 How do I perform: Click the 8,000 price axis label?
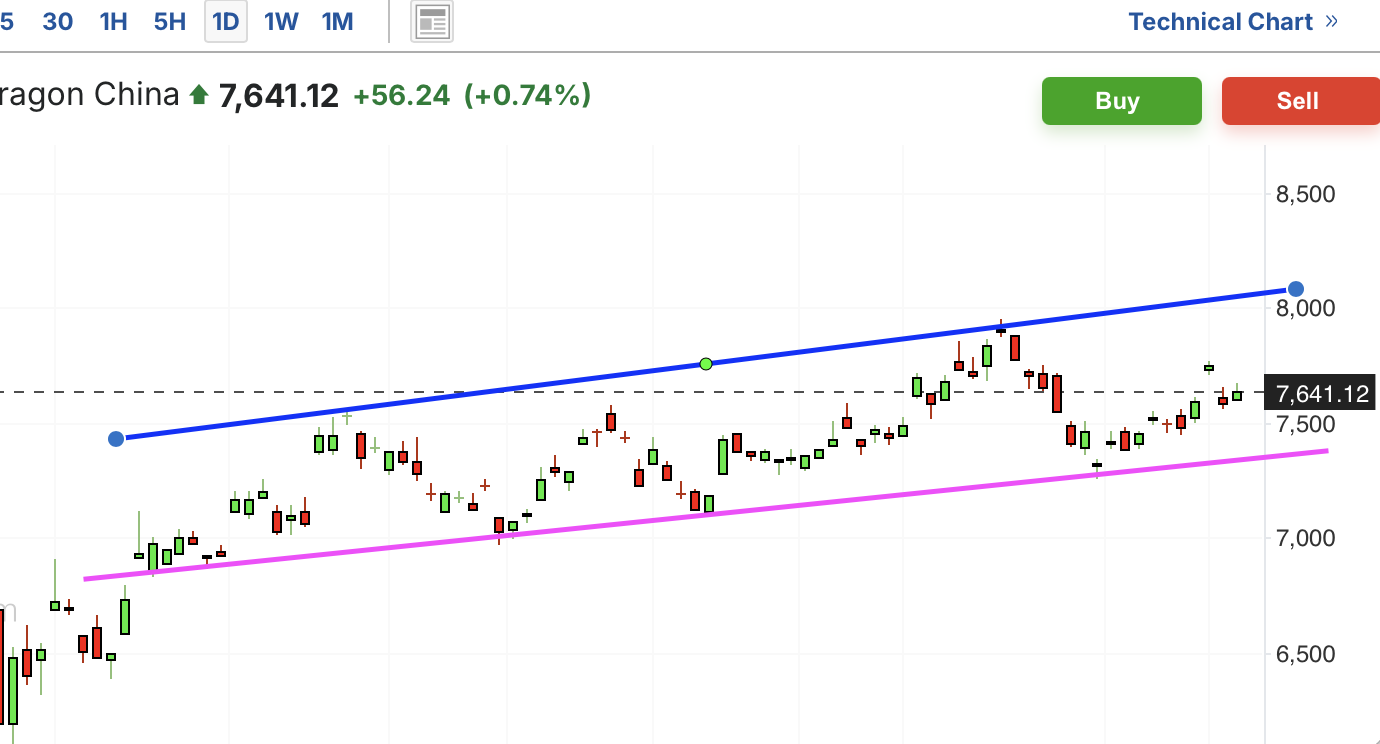pyautogui.click(x=1305, y=308)
